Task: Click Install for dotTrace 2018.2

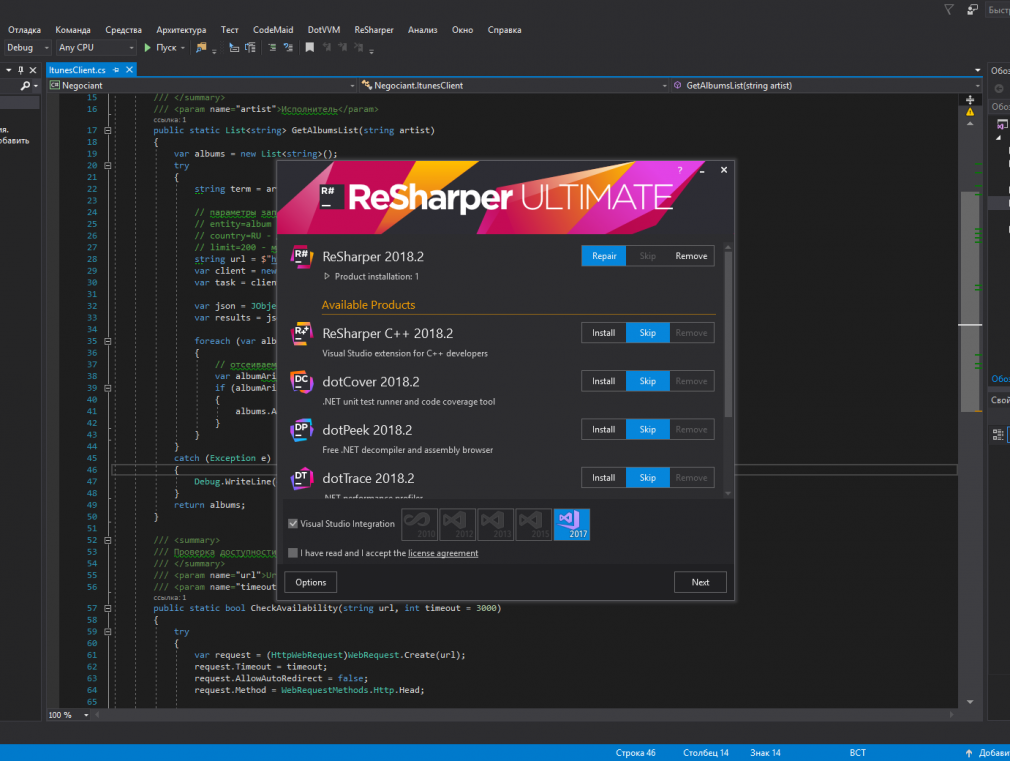Action: pos(604,478)
